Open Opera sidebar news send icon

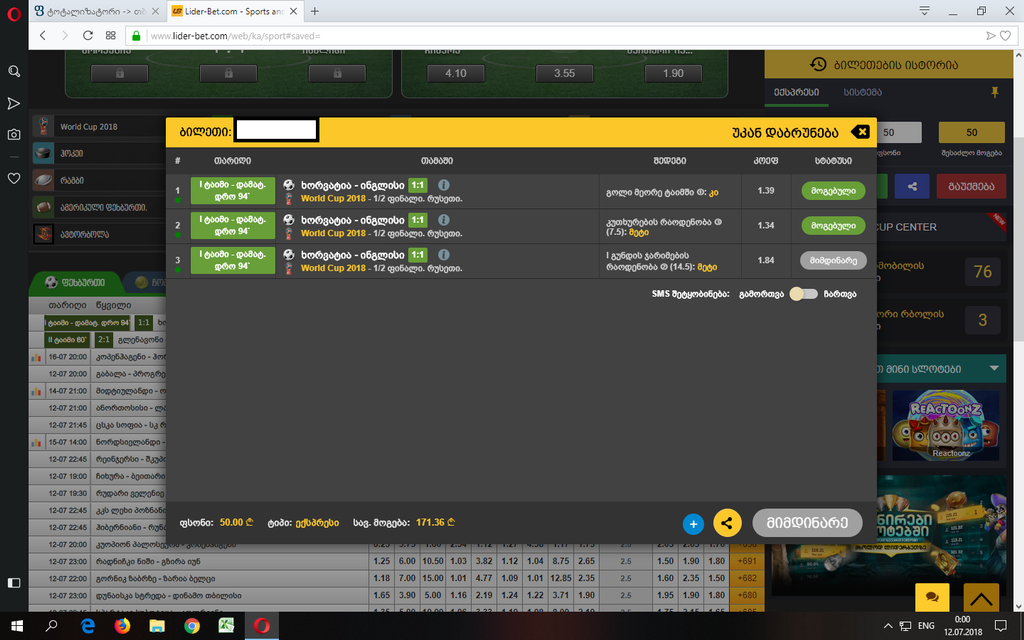tap(14, 103)
